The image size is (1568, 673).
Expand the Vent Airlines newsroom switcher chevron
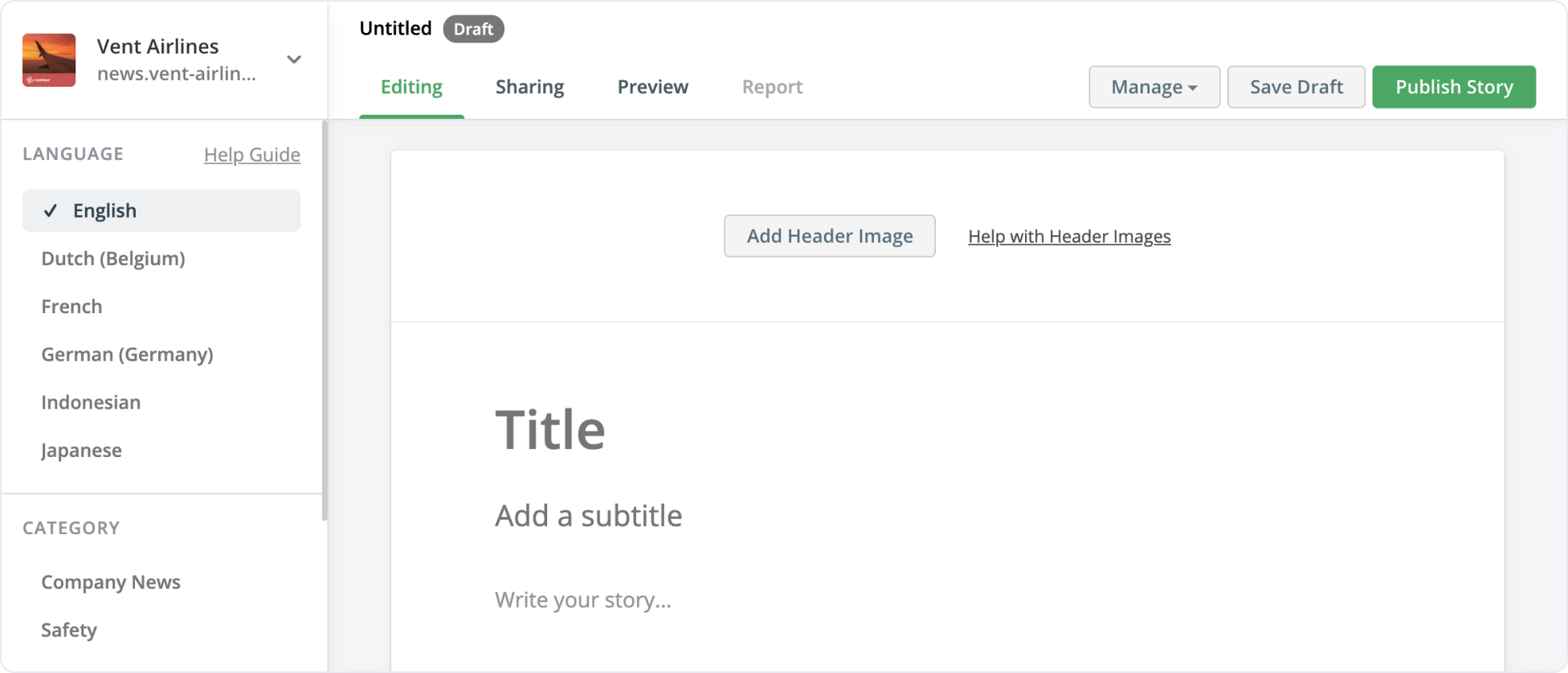point(294,59)
